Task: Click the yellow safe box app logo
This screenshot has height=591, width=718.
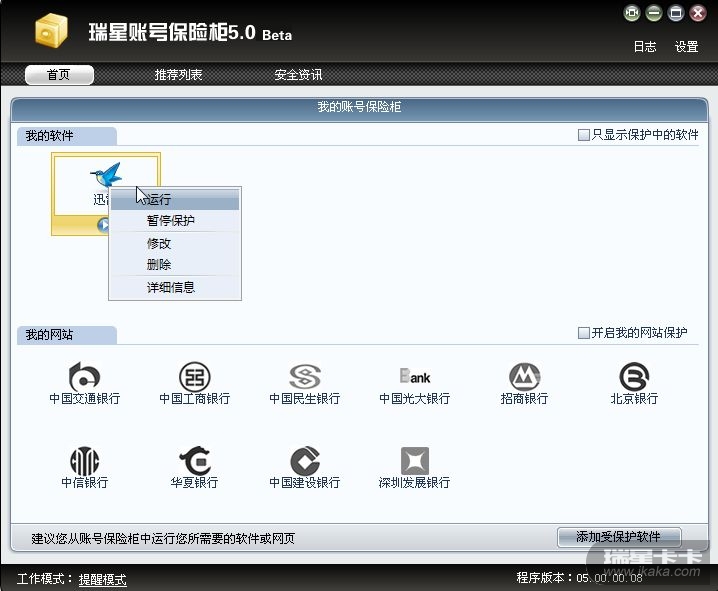Action: [51, 30]
